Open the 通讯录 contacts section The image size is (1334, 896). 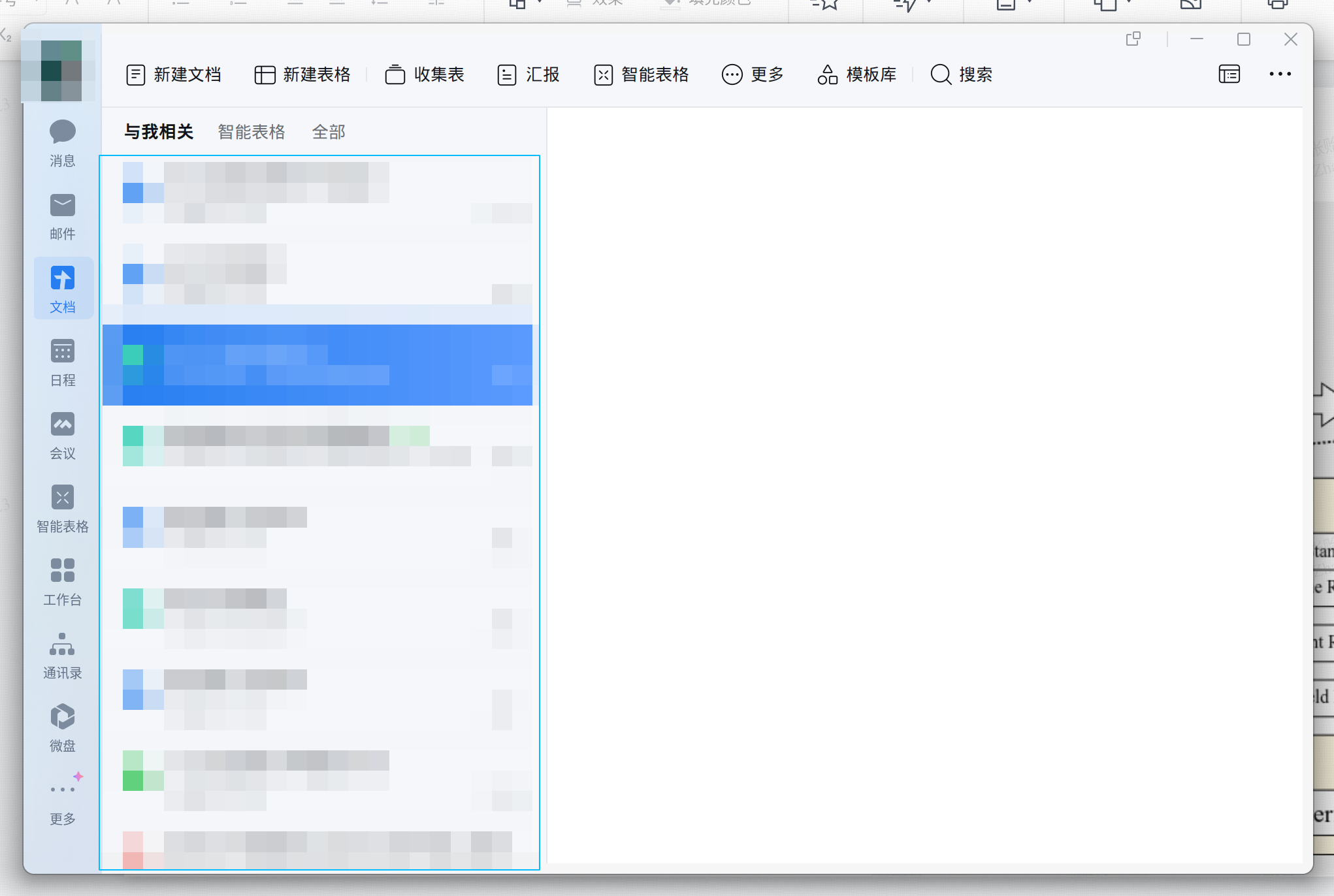pos(63,656)
